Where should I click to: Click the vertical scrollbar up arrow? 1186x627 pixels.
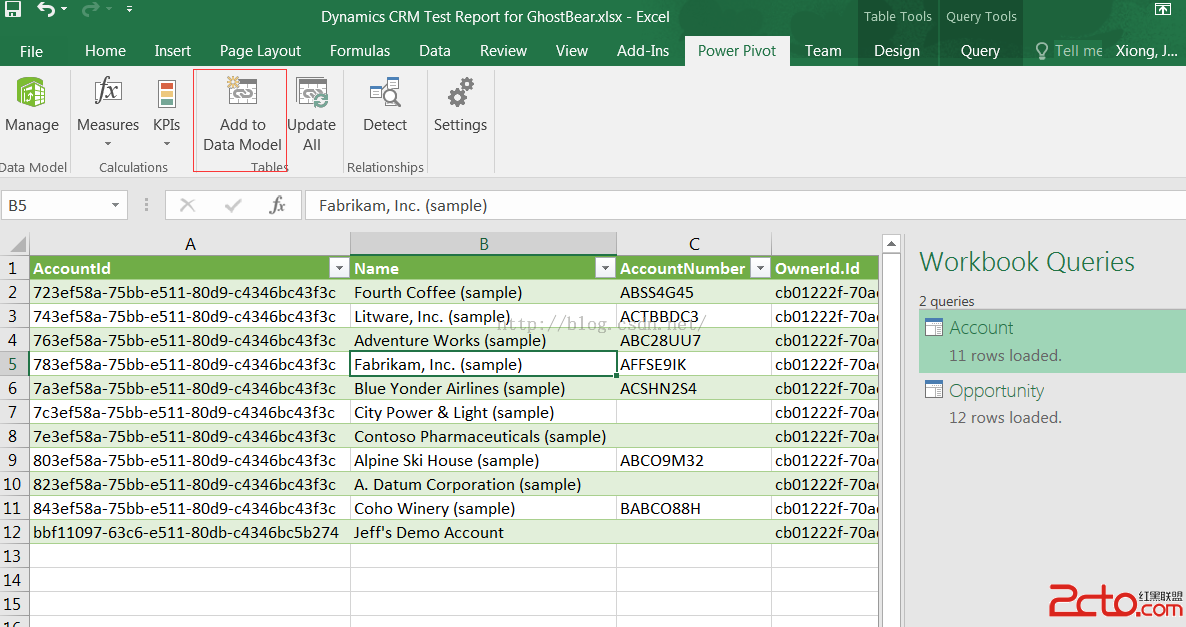click(x=891, y=244)
